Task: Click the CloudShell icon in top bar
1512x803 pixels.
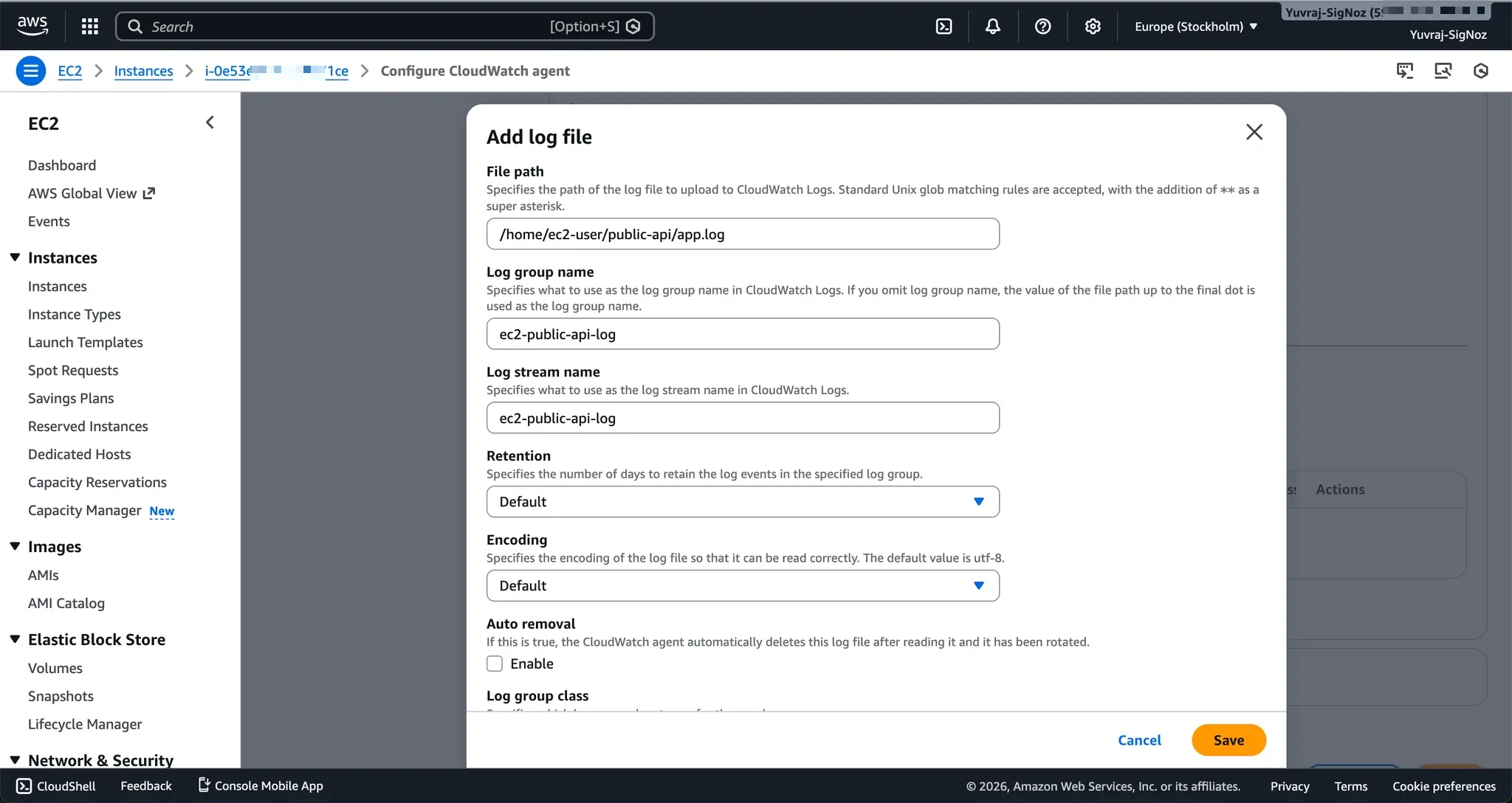Action: point(944,27)
